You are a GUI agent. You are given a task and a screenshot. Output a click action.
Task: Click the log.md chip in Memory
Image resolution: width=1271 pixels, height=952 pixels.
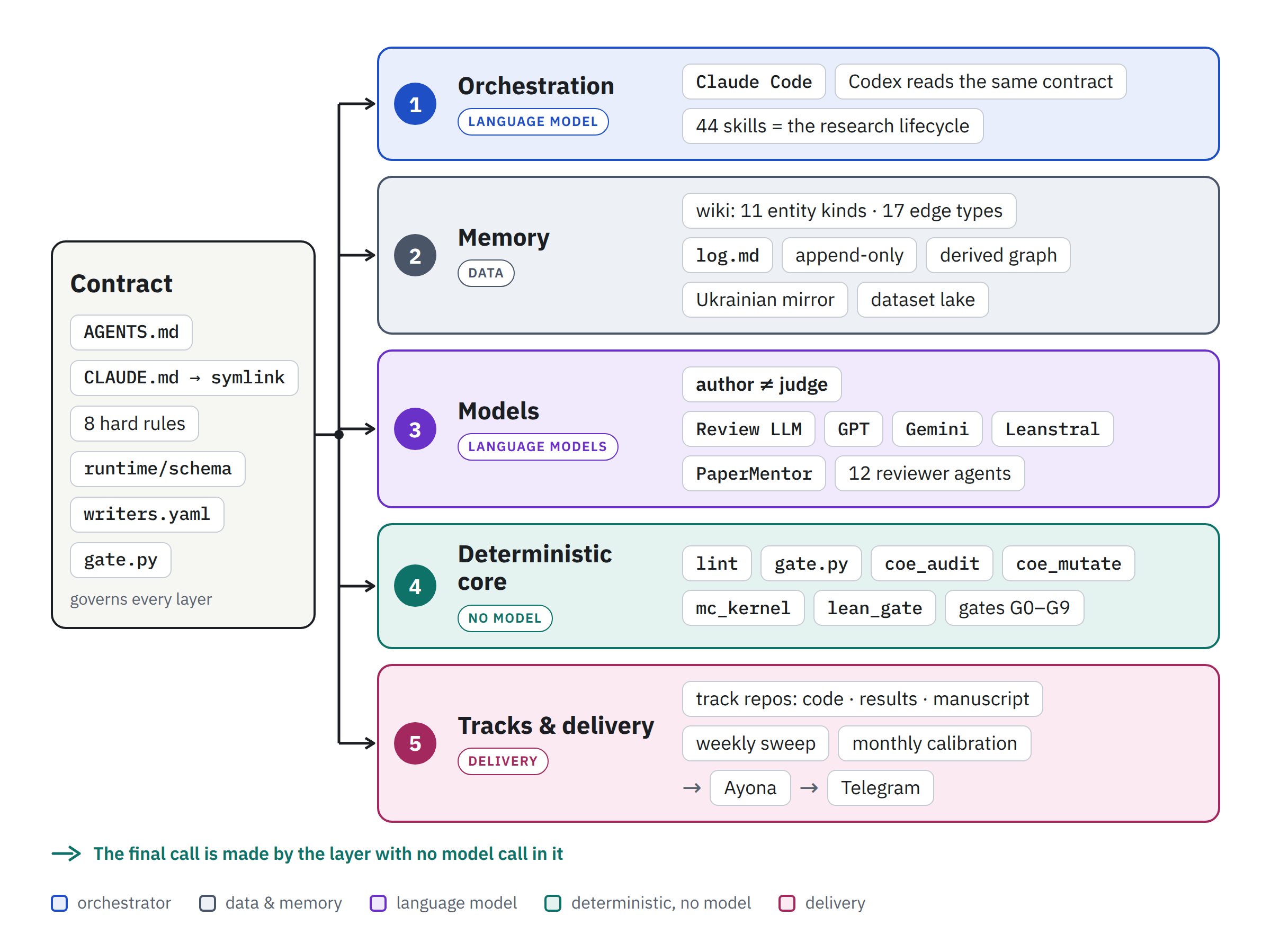click(728, 255)
